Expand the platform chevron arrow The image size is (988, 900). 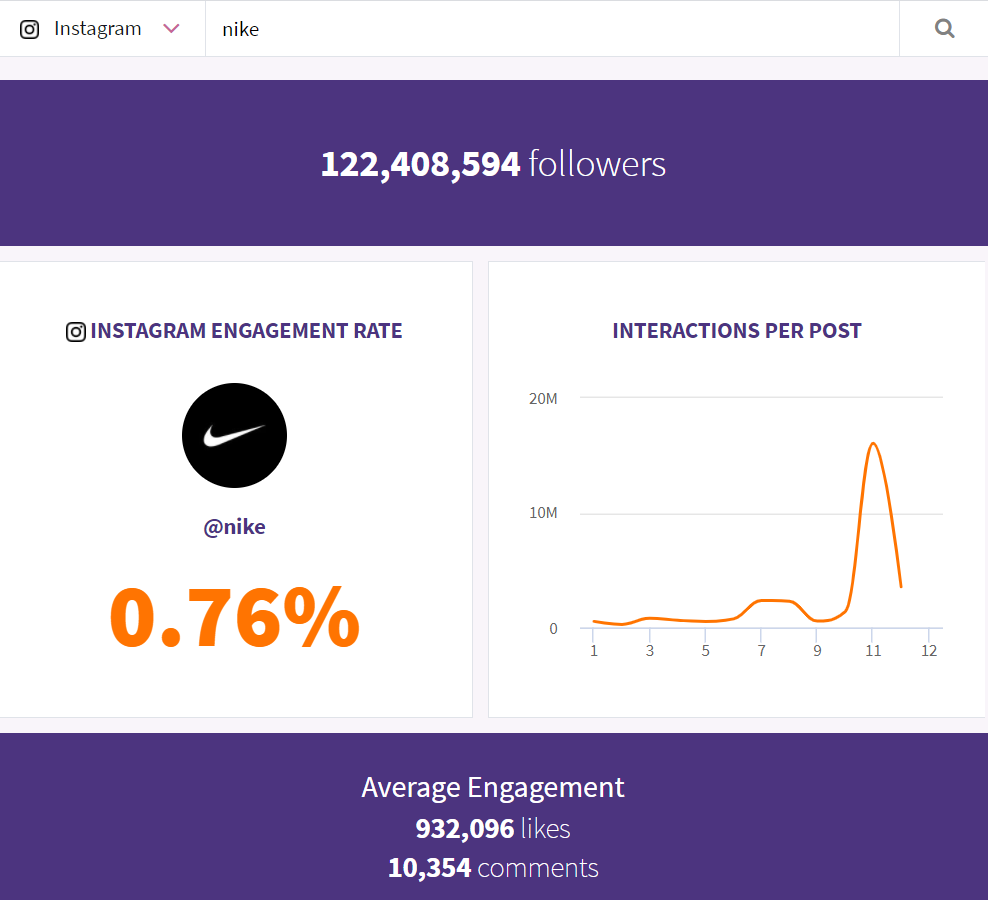(x=171, y=29)
